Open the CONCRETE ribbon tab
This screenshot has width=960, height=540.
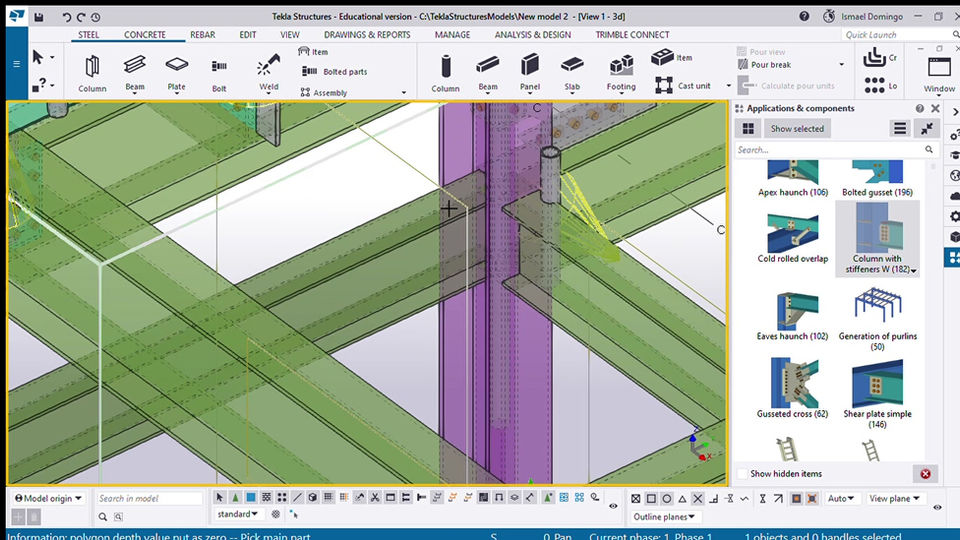[x=144, y=35]
